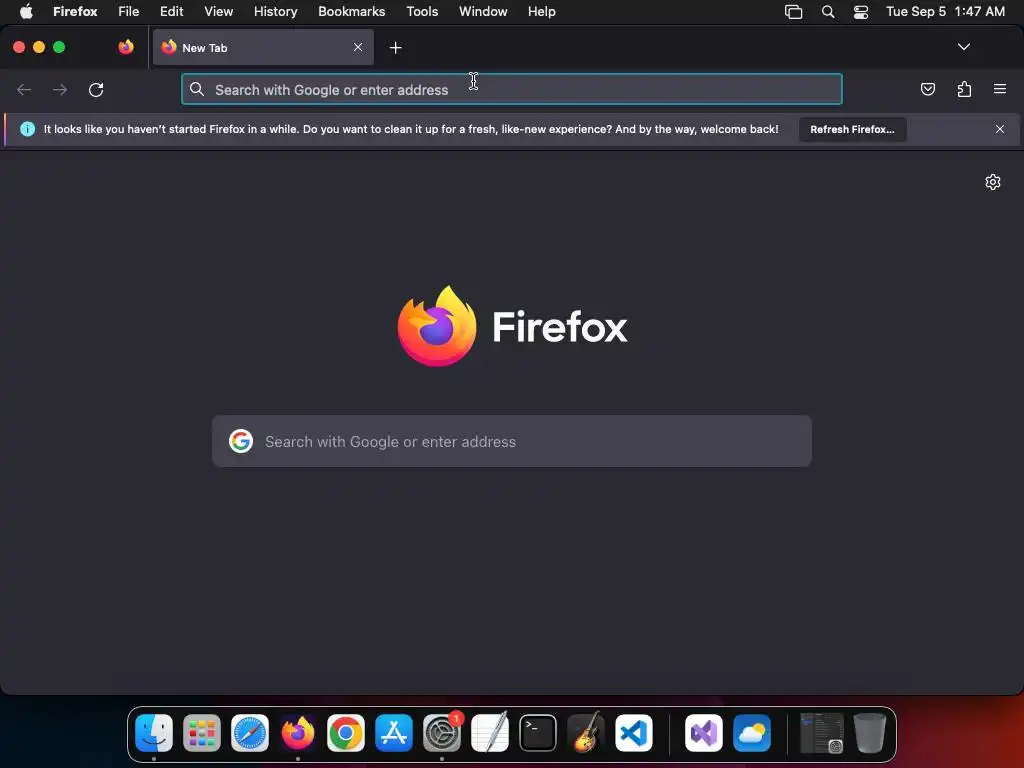Open GarageBand from the dock
This screenshot has height=768, width=1024.
586,733
